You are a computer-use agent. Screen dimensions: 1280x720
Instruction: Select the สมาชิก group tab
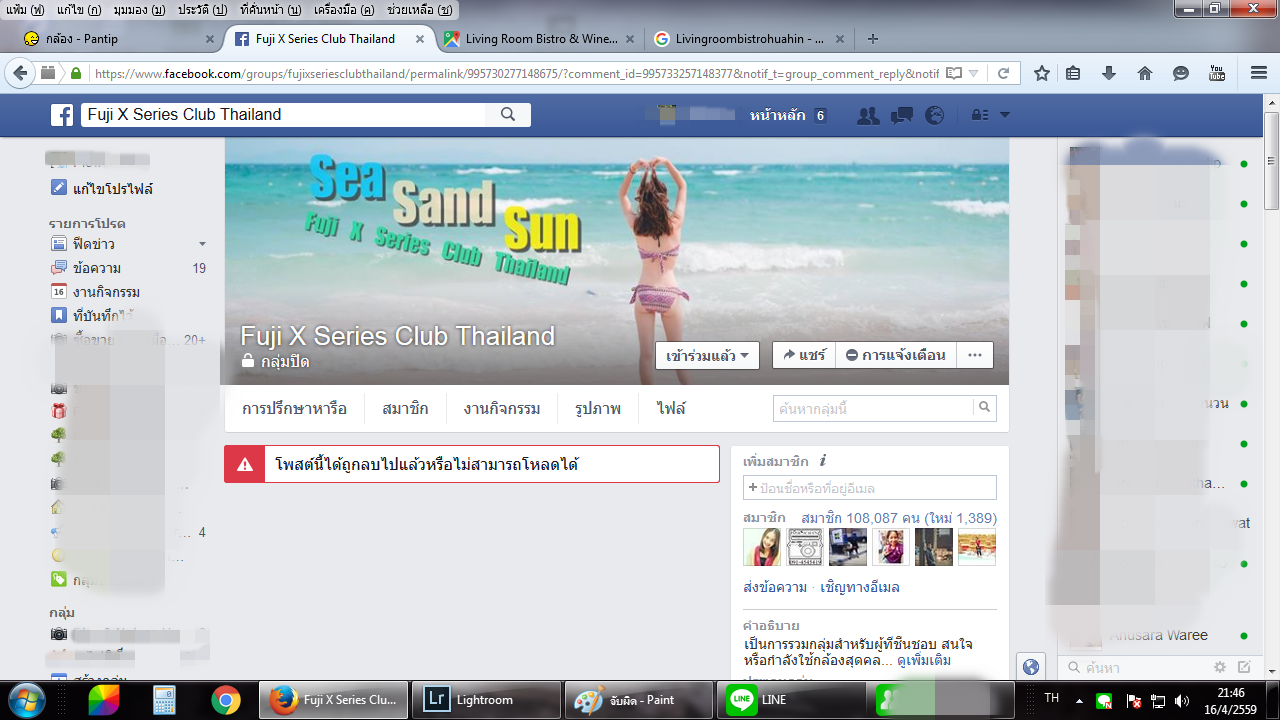click(405, 409)
